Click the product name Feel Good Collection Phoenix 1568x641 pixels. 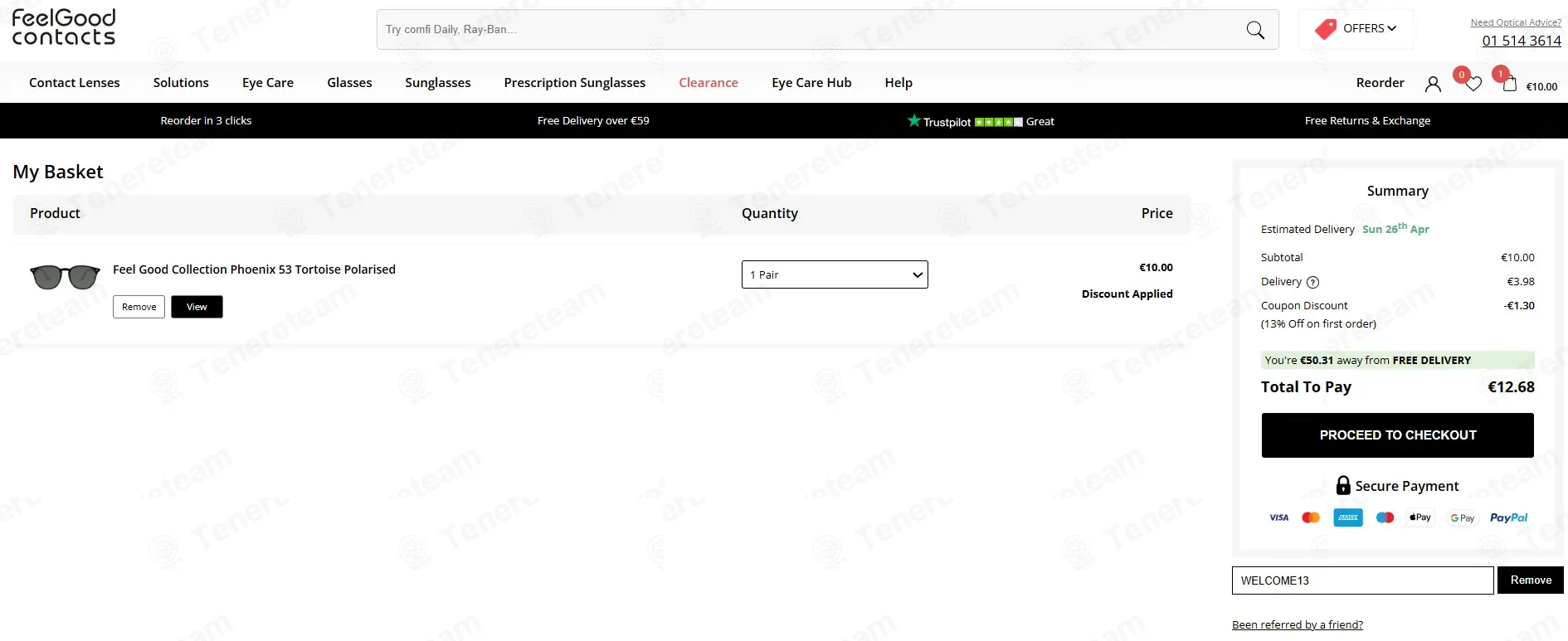tap(254, 270)
